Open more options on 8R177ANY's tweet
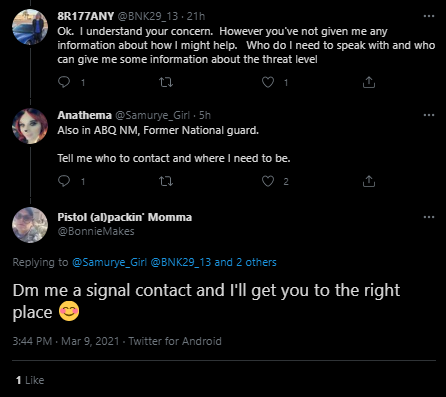This screenshot has height=397, width=446. (x=429, y=16)
